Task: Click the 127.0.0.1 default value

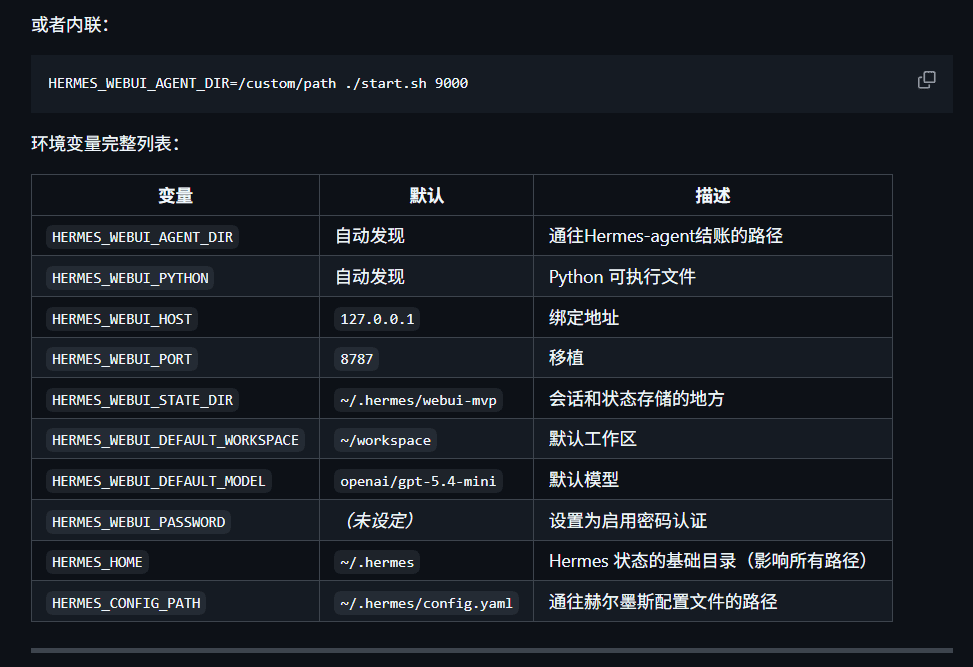Action: click(377, 319)
